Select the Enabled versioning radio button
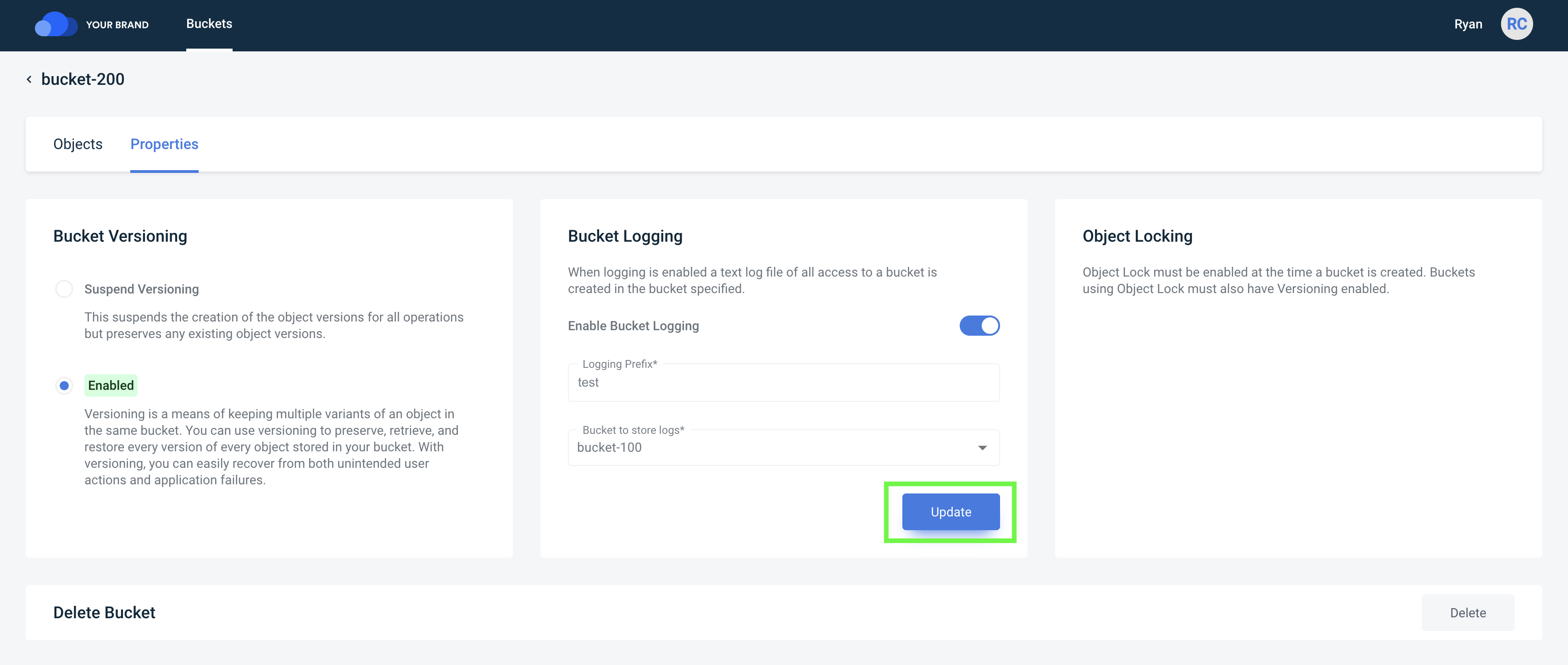 (x=64, y=386)
